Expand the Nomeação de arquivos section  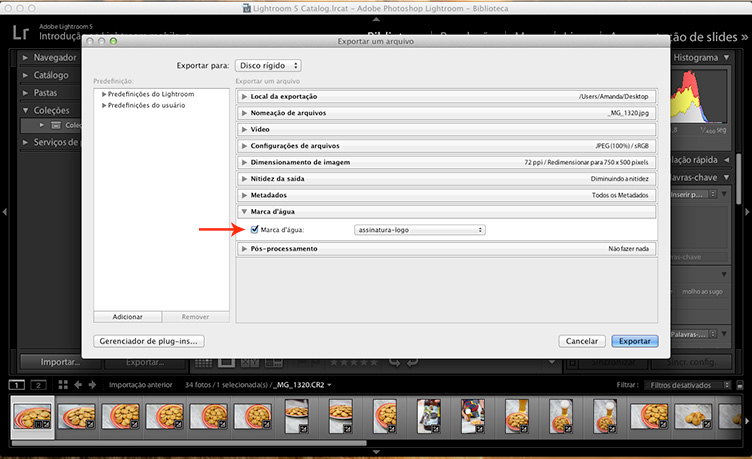(x=245, y=113)
